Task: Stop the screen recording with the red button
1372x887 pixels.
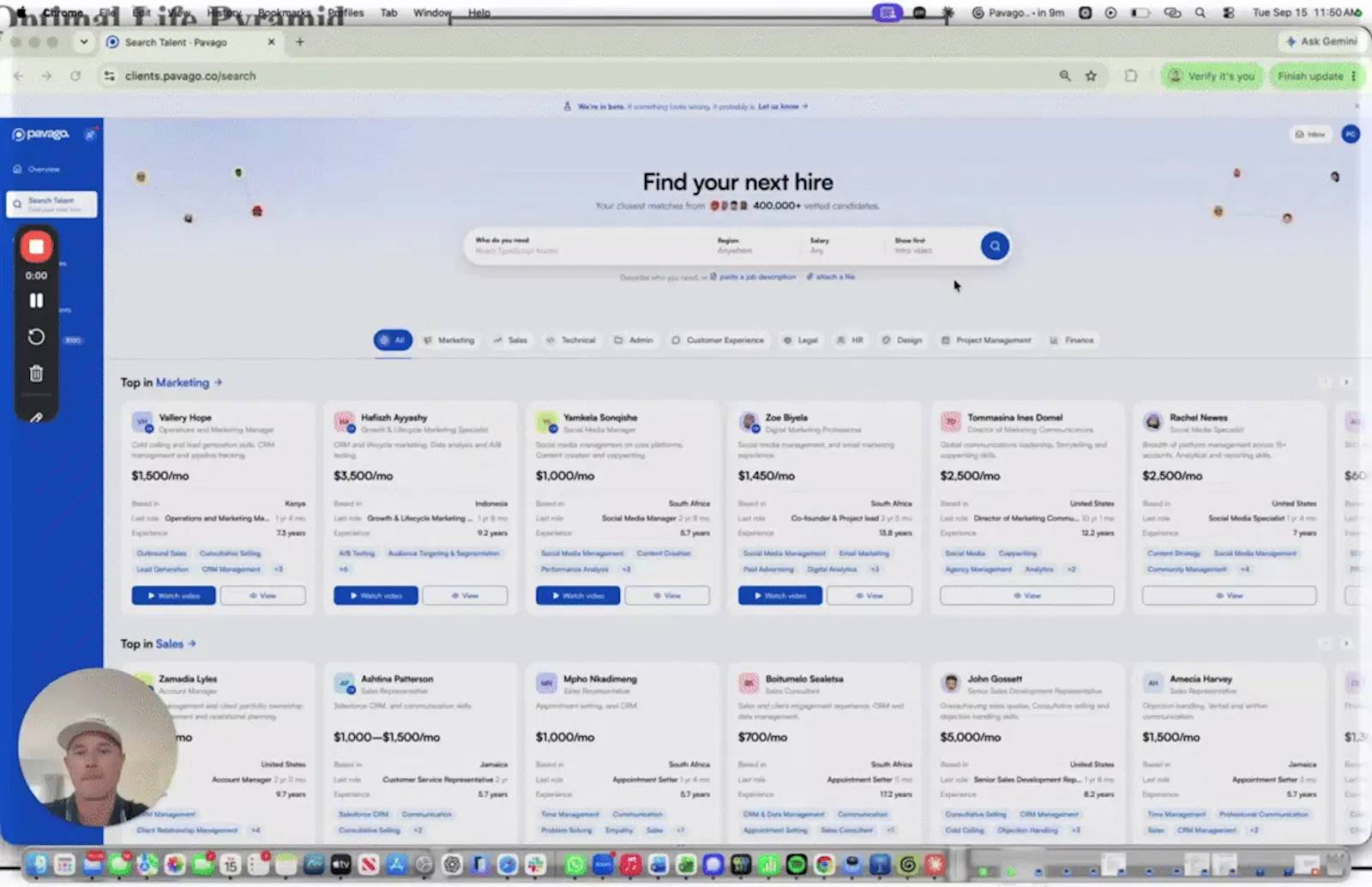Action: coord(36,247)
